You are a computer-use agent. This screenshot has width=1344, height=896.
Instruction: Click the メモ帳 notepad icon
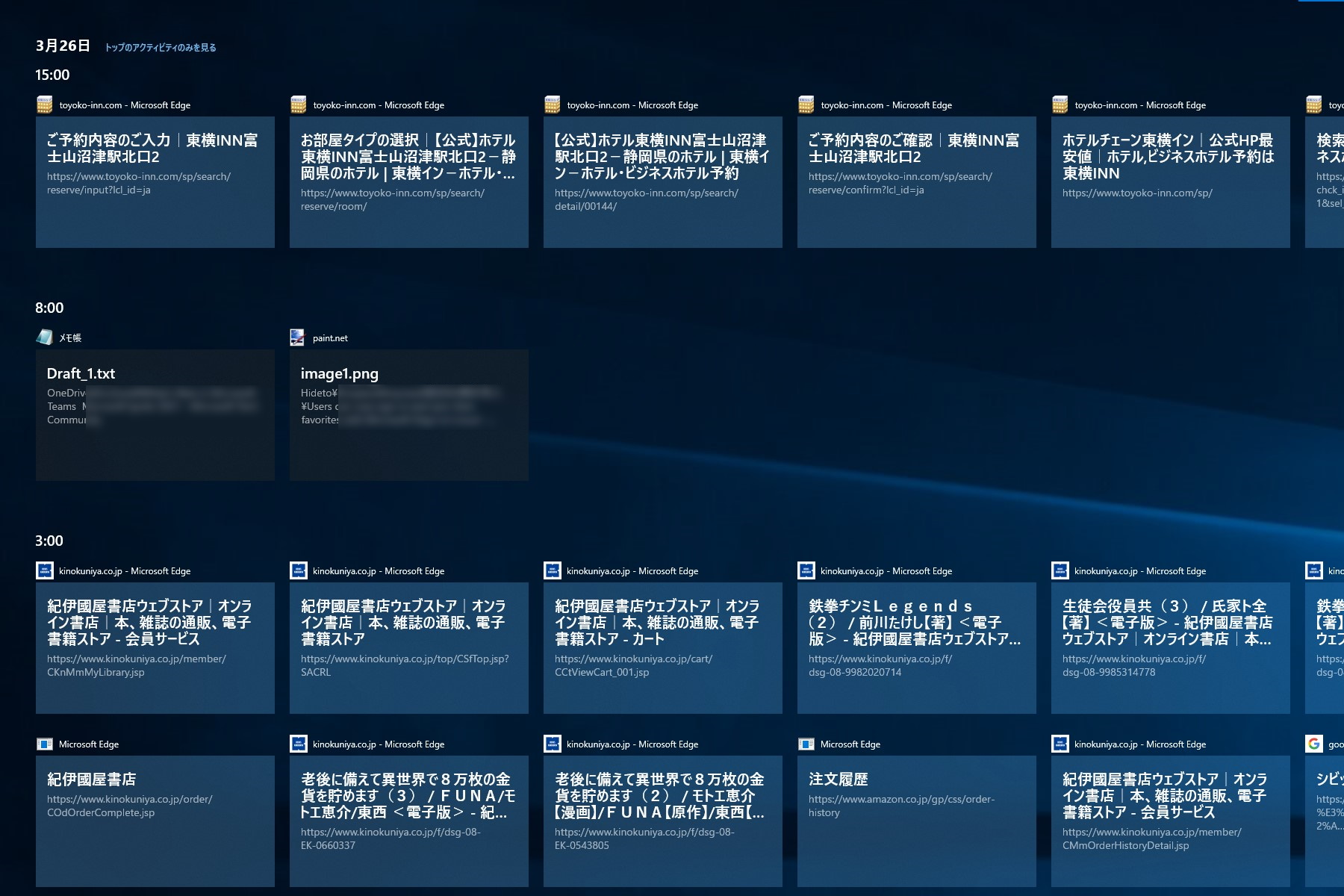click(45, 337)
